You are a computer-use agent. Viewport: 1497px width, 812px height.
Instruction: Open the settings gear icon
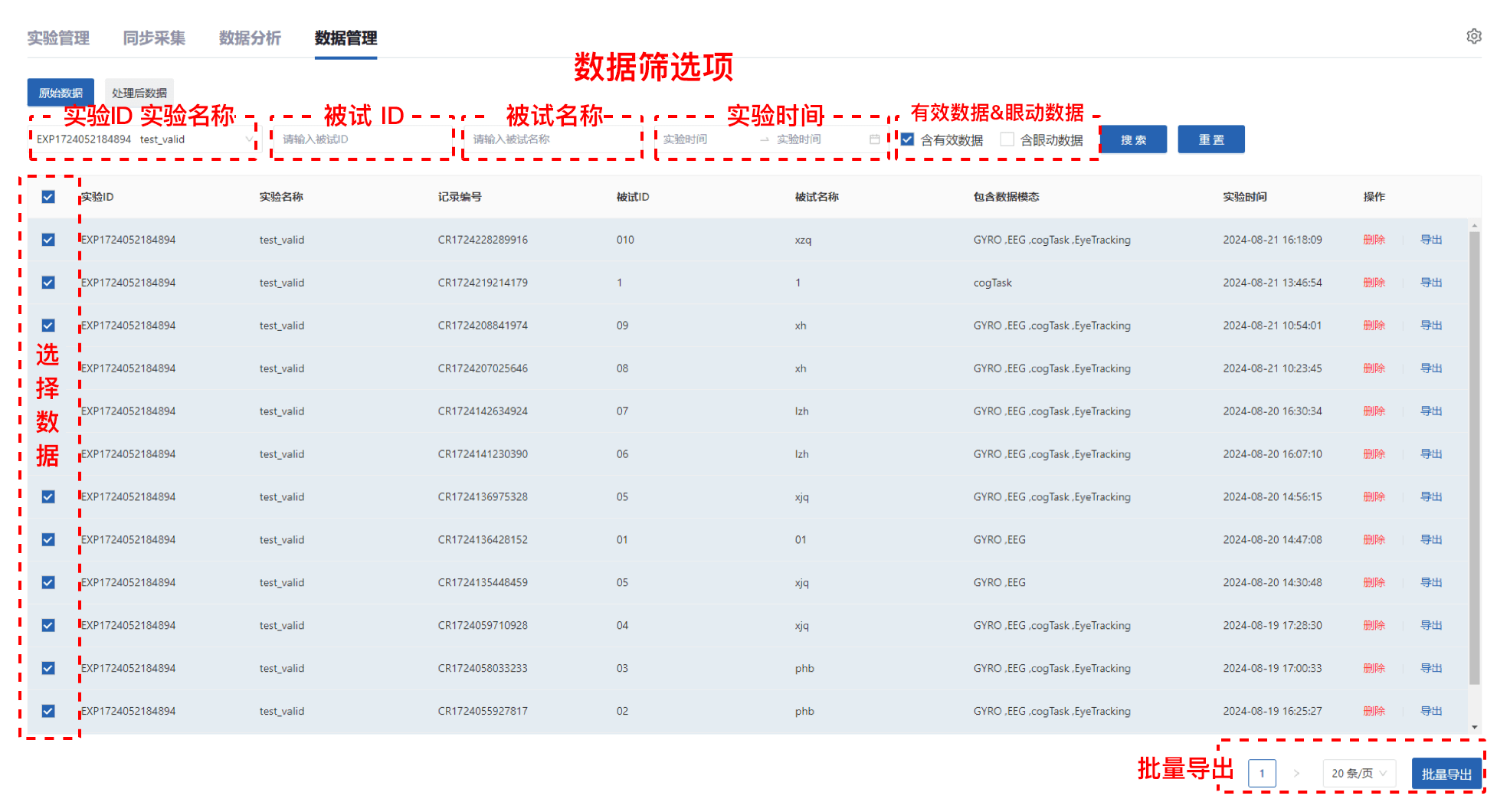pyautogui.click(x=1473, y=37)
